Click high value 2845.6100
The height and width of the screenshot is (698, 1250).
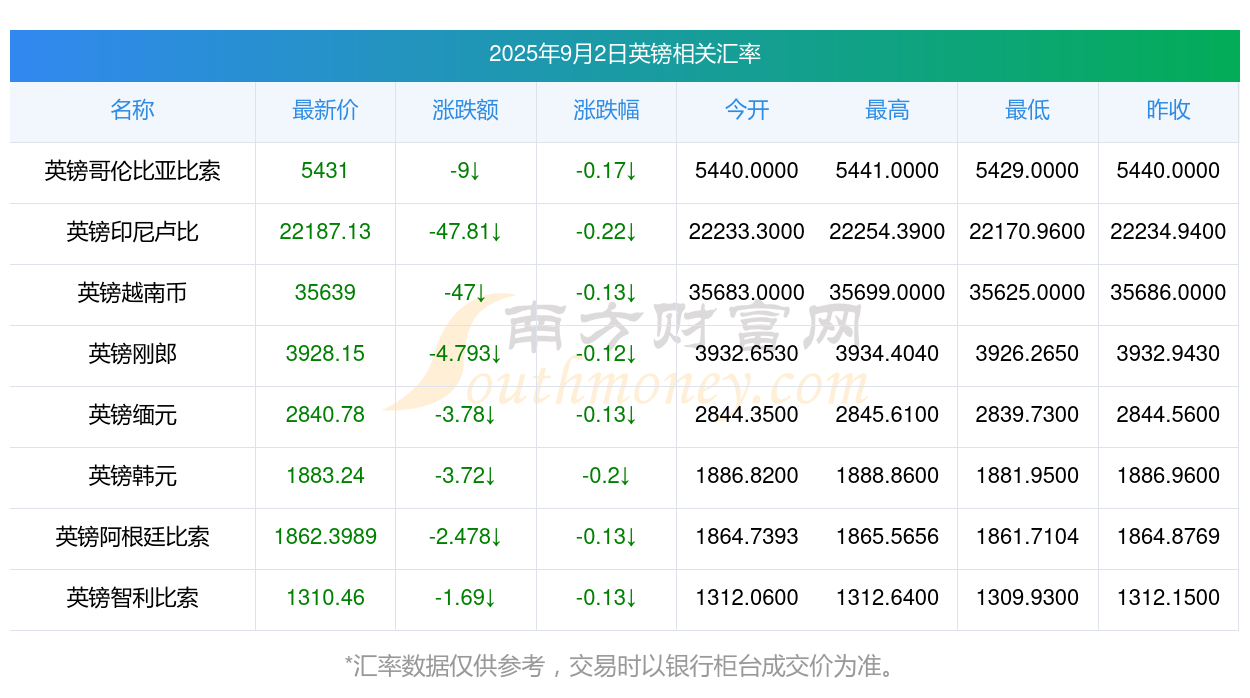(887, 415)
